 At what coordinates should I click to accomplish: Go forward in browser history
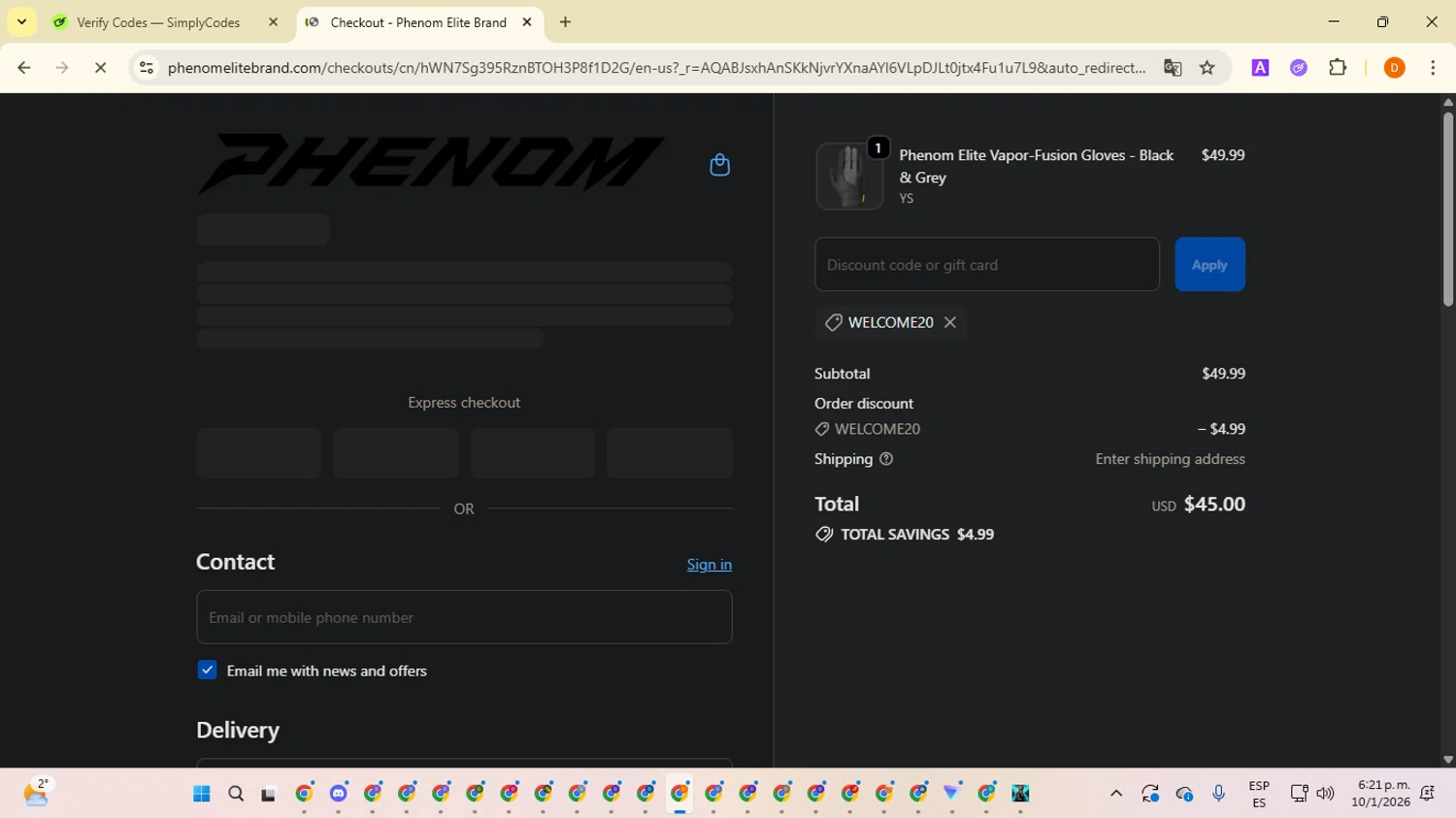pos(62,68)
